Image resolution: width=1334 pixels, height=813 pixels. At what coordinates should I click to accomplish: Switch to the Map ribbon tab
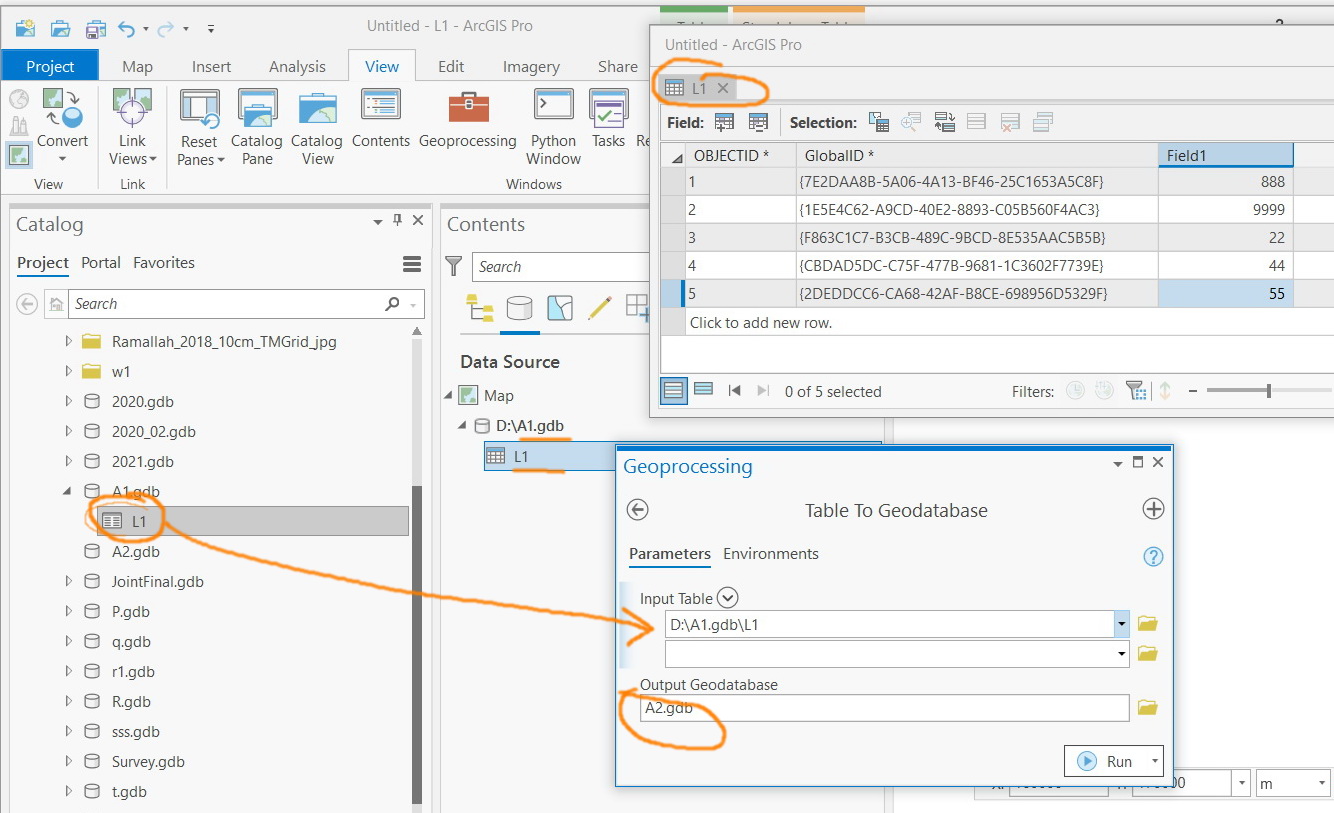click(x=138, y=66)
